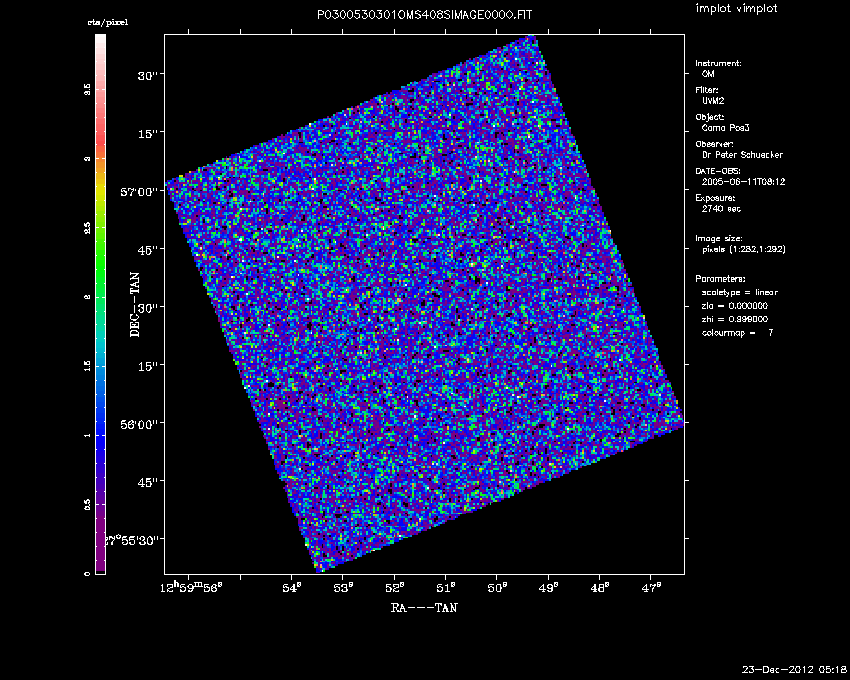This screenshot has height=680, width=850.
Task: Click the center of the rotated sky image
Action: 424,304
